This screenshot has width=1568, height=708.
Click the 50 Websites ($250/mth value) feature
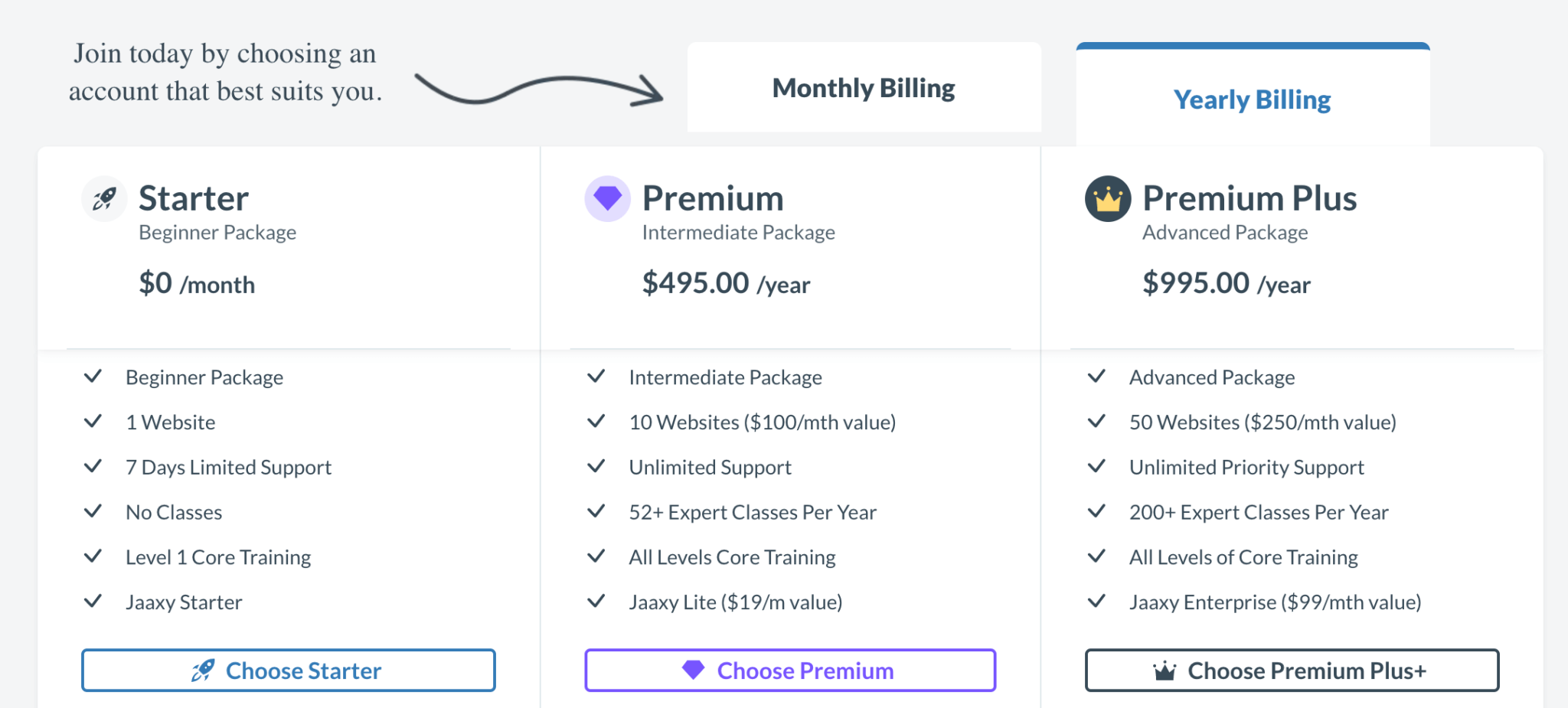click(x=1263, y=423)
